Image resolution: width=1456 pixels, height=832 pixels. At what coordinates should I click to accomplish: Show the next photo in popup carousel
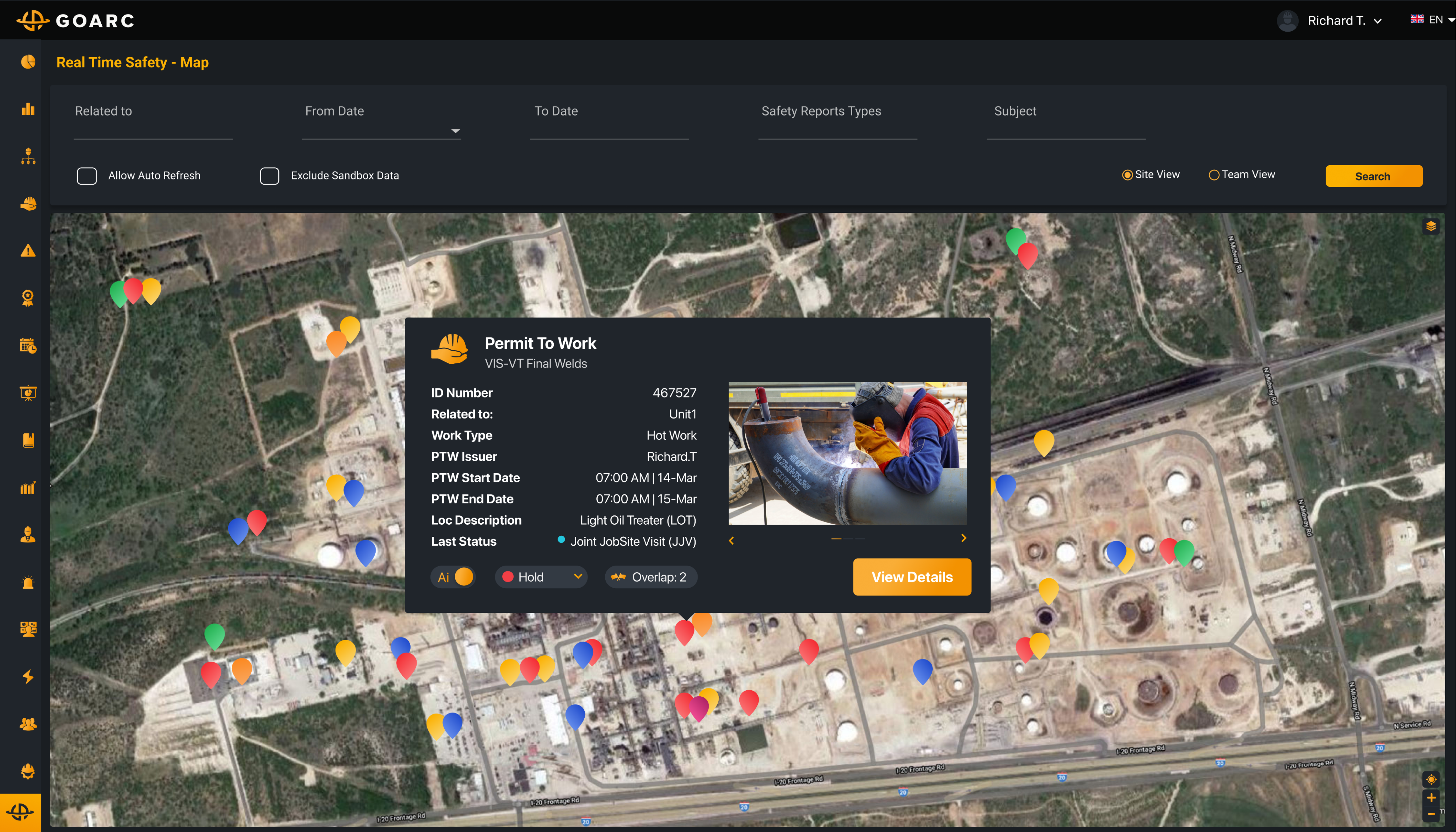point(964,538)
